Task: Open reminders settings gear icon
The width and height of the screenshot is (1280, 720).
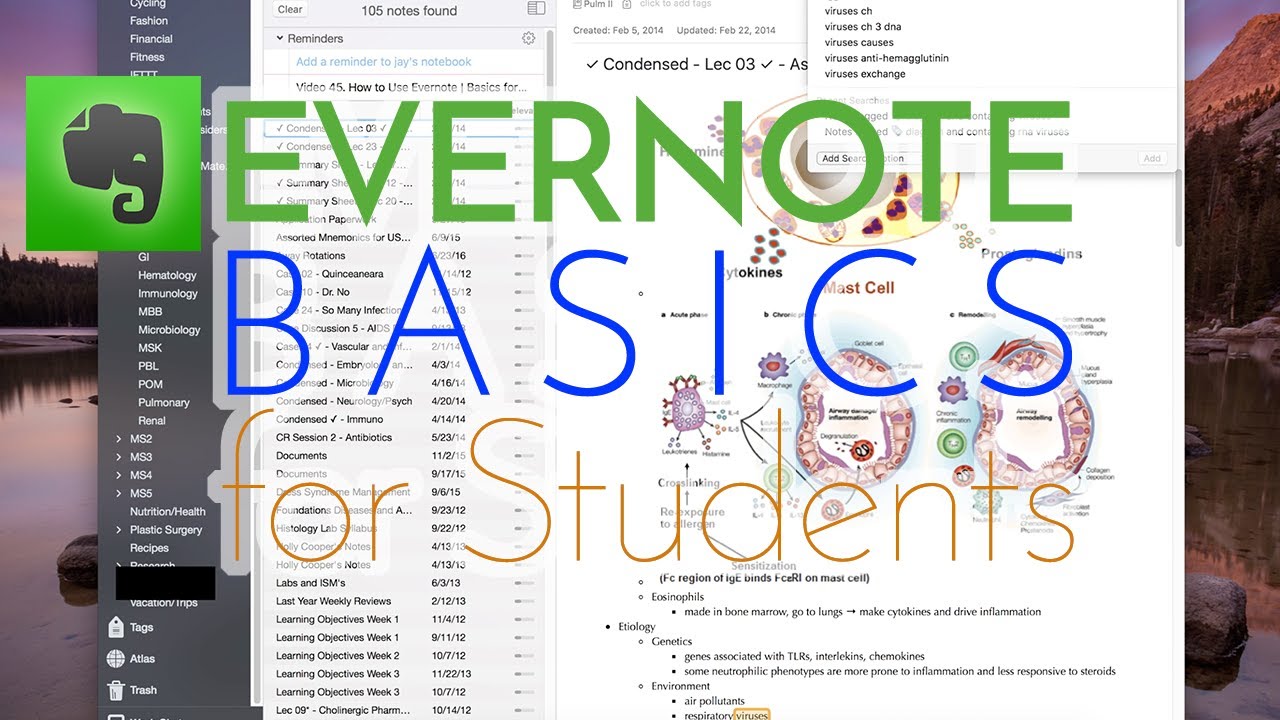Action: [x=528, y=38]
